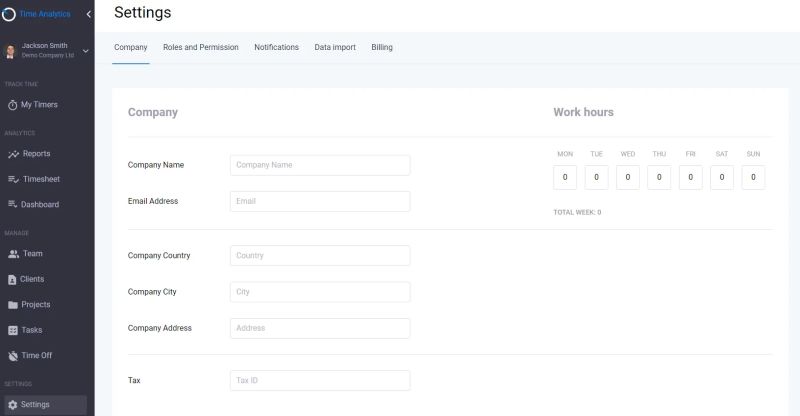Select the FRI work hours box
800x416 pixels.
690,177
